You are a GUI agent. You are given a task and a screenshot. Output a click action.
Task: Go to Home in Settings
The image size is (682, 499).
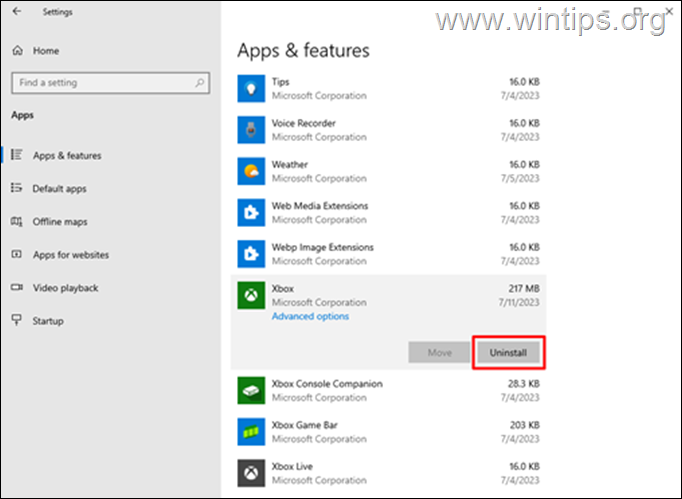(46, 51)
